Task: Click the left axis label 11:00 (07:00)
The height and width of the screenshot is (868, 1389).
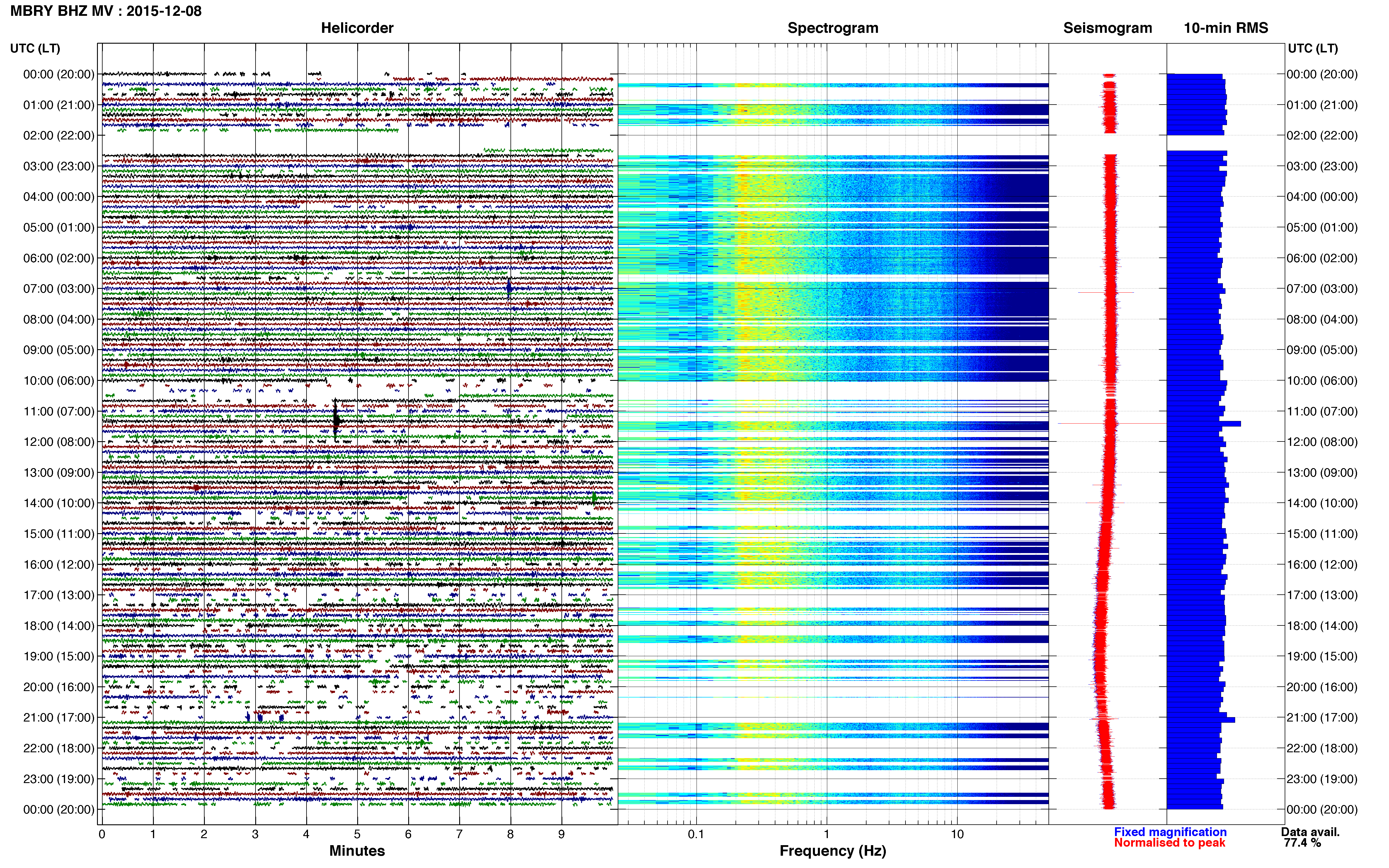Action: tap(59, 412)
